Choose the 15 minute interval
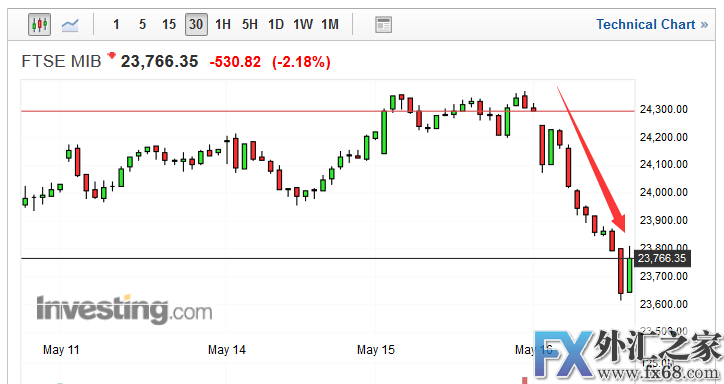The width and height of the screenshot is (724, 384). point(169,24)
